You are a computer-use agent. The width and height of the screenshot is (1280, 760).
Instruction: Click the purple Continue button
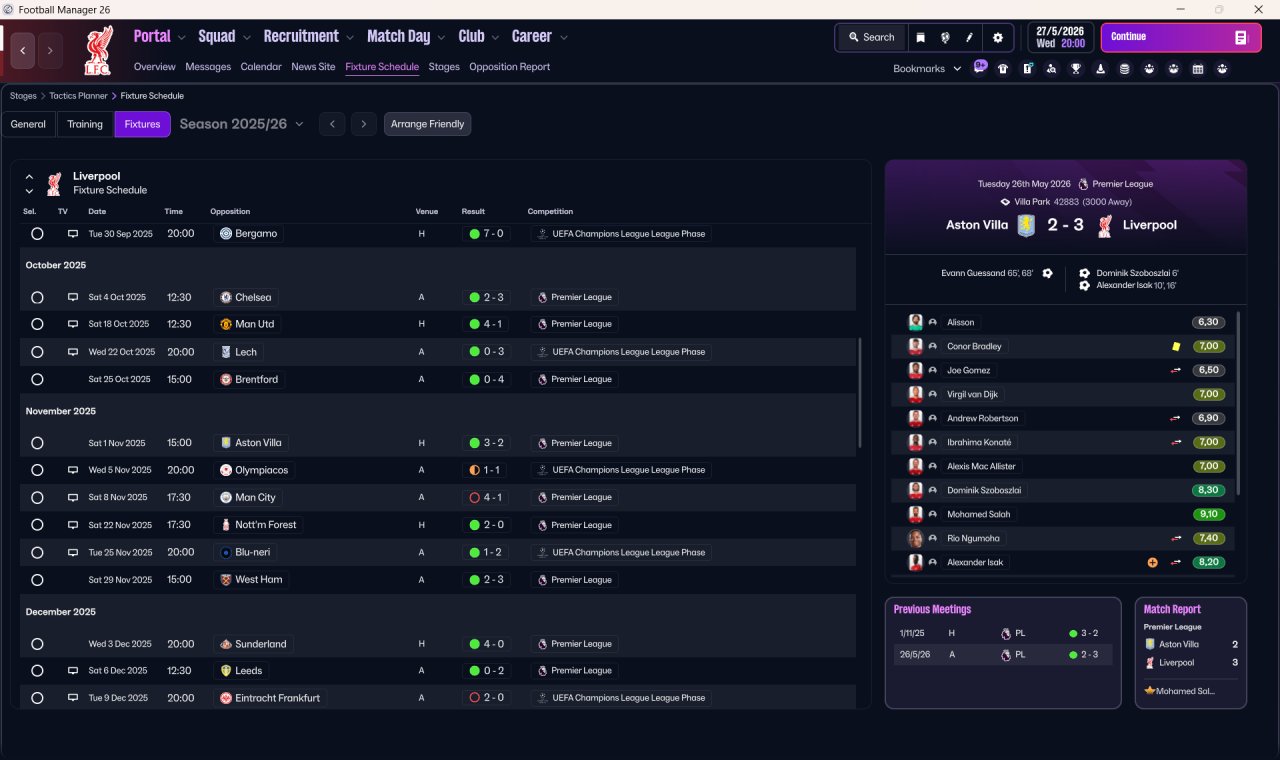(1181, 37)
